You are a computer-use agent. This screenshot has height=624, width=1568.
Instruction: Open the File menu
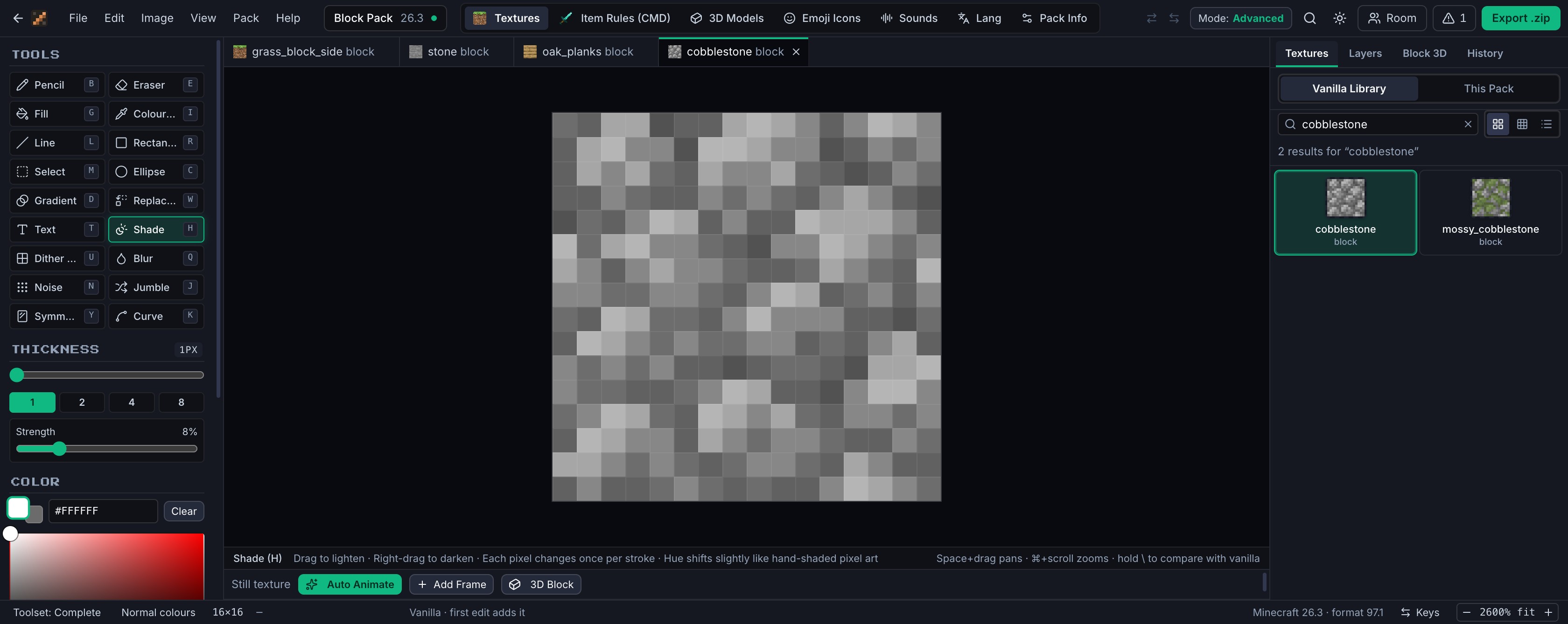(78, 18)
